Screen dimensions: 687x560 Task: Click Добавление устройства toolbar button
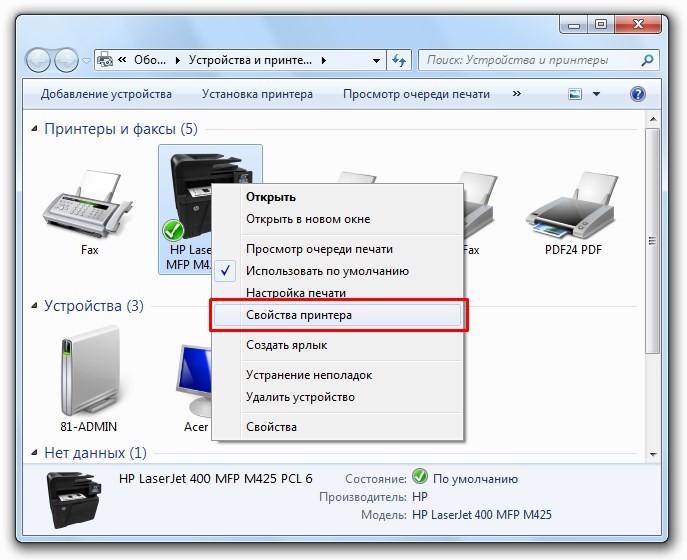[x=106, y=94]
